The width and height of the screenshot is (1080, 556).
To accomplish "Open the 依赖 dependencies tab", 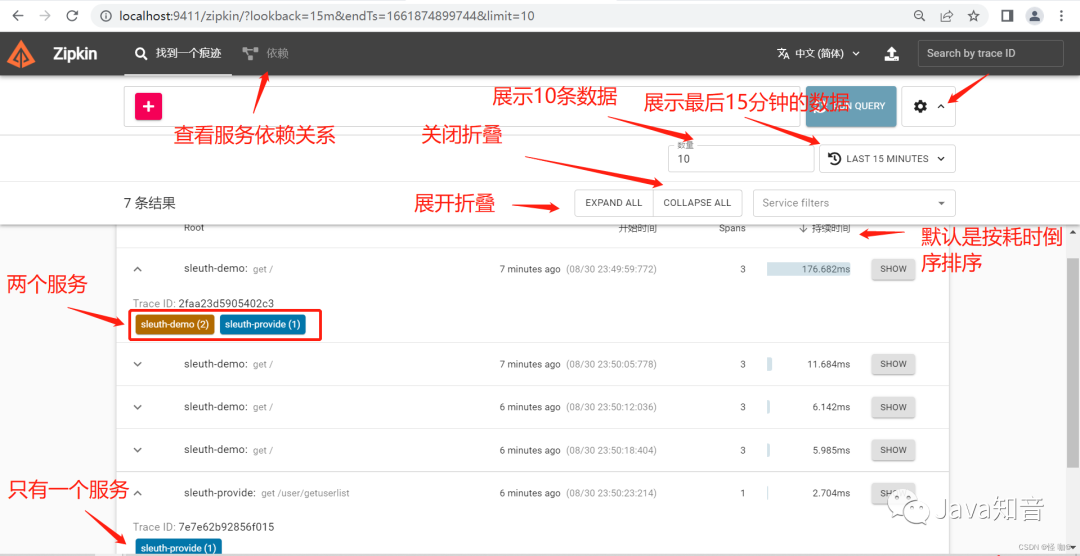I will point(266,53).
